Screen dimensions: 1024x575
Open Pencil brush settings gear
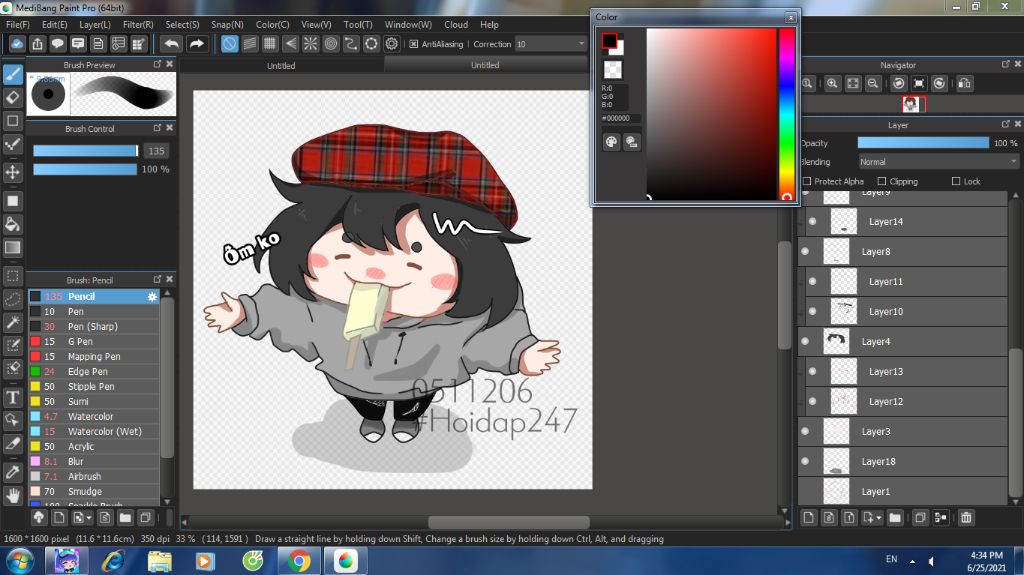(152, 297)
